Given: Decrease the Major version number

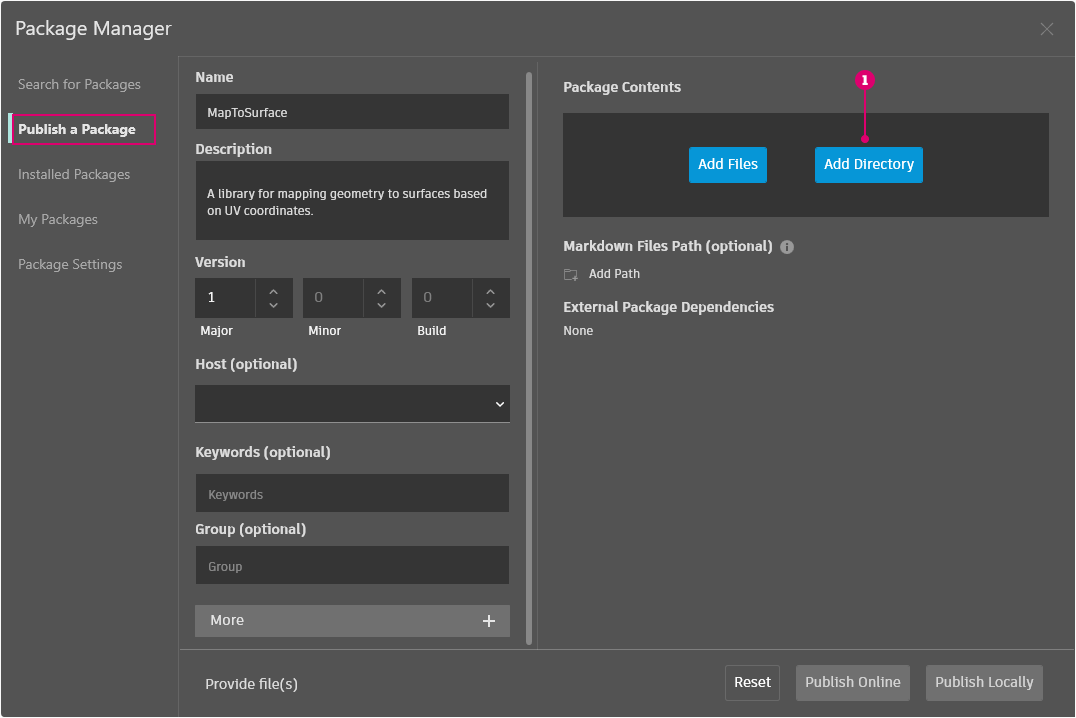Looking at the screenshot, I should tap(273, 305).
